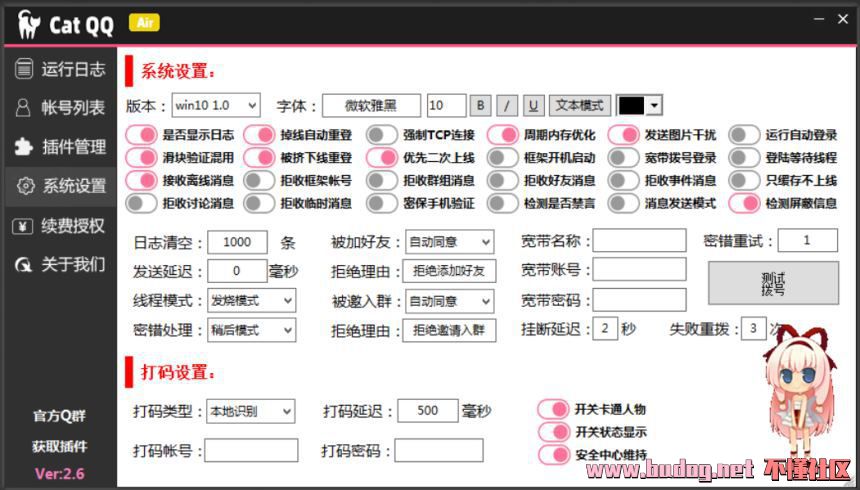Open the 运行日志 log icon
This screenshot has width=860, height=490.
(x=24, y=69)
